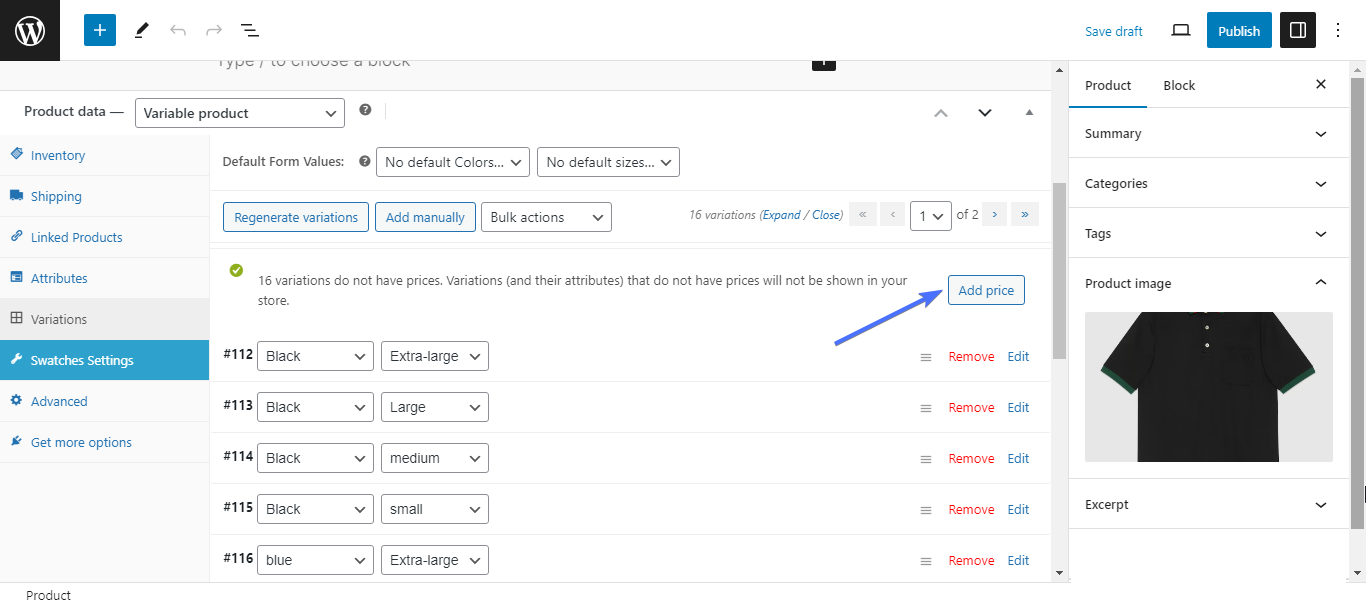Open the No default sizes dropdown

[608, 162]
